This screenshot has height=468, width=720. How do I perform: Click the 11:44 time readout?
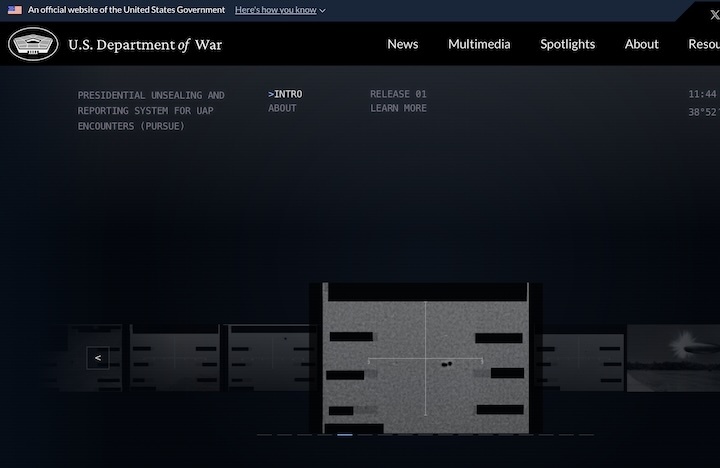(702, 94)
